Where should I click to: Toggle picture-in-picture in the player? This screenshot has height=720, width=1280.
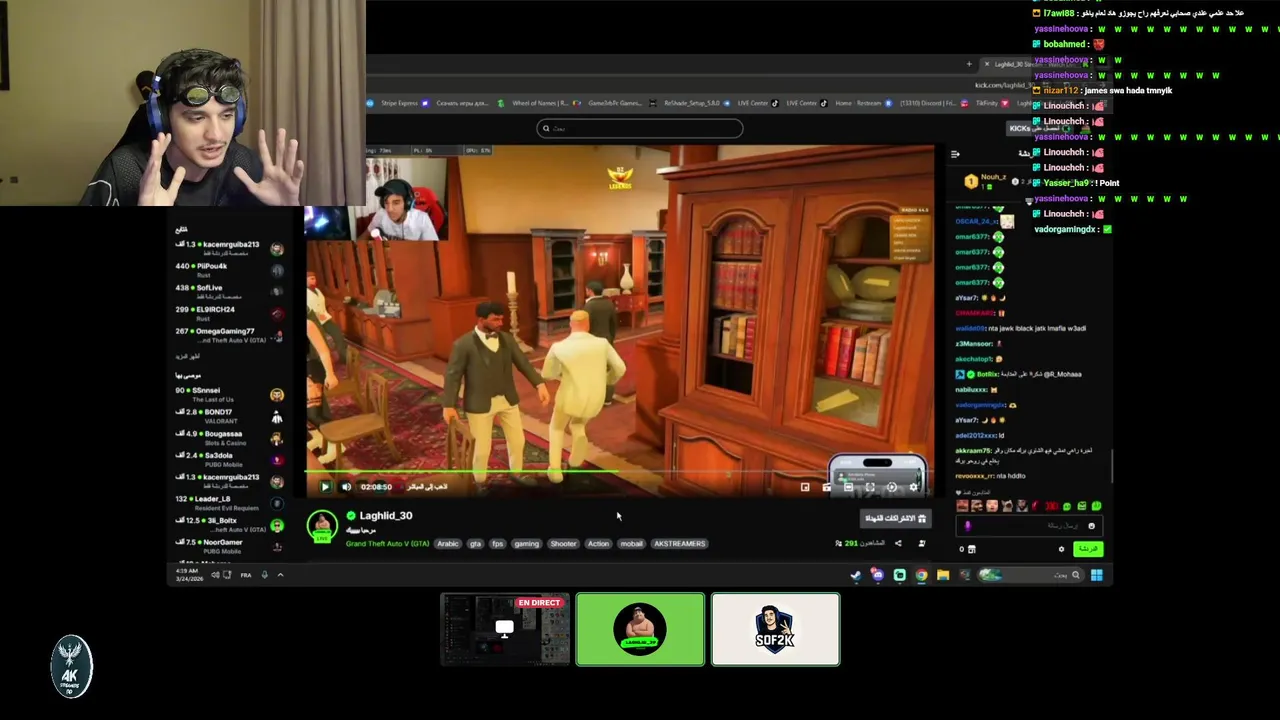coord(805,487)
